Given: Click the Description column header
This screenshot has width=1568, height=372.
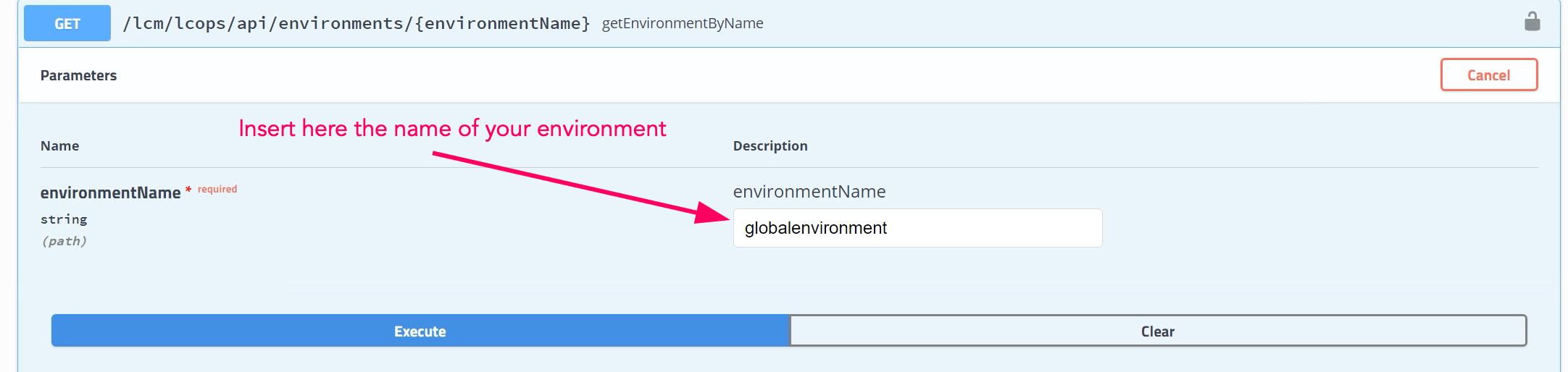Looking at the screenshot, I should pos(770,145).
